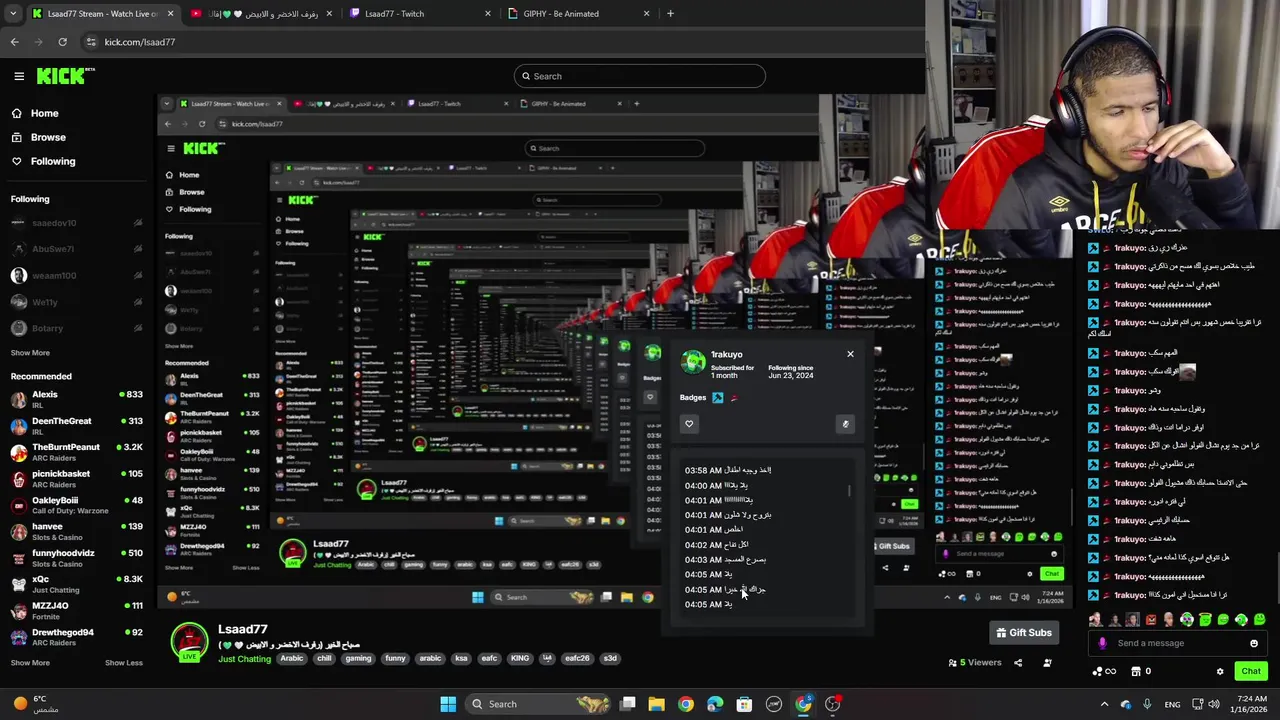Open Microsoft Store from the taskbar

pyautogui.click(x=744, y=704)
